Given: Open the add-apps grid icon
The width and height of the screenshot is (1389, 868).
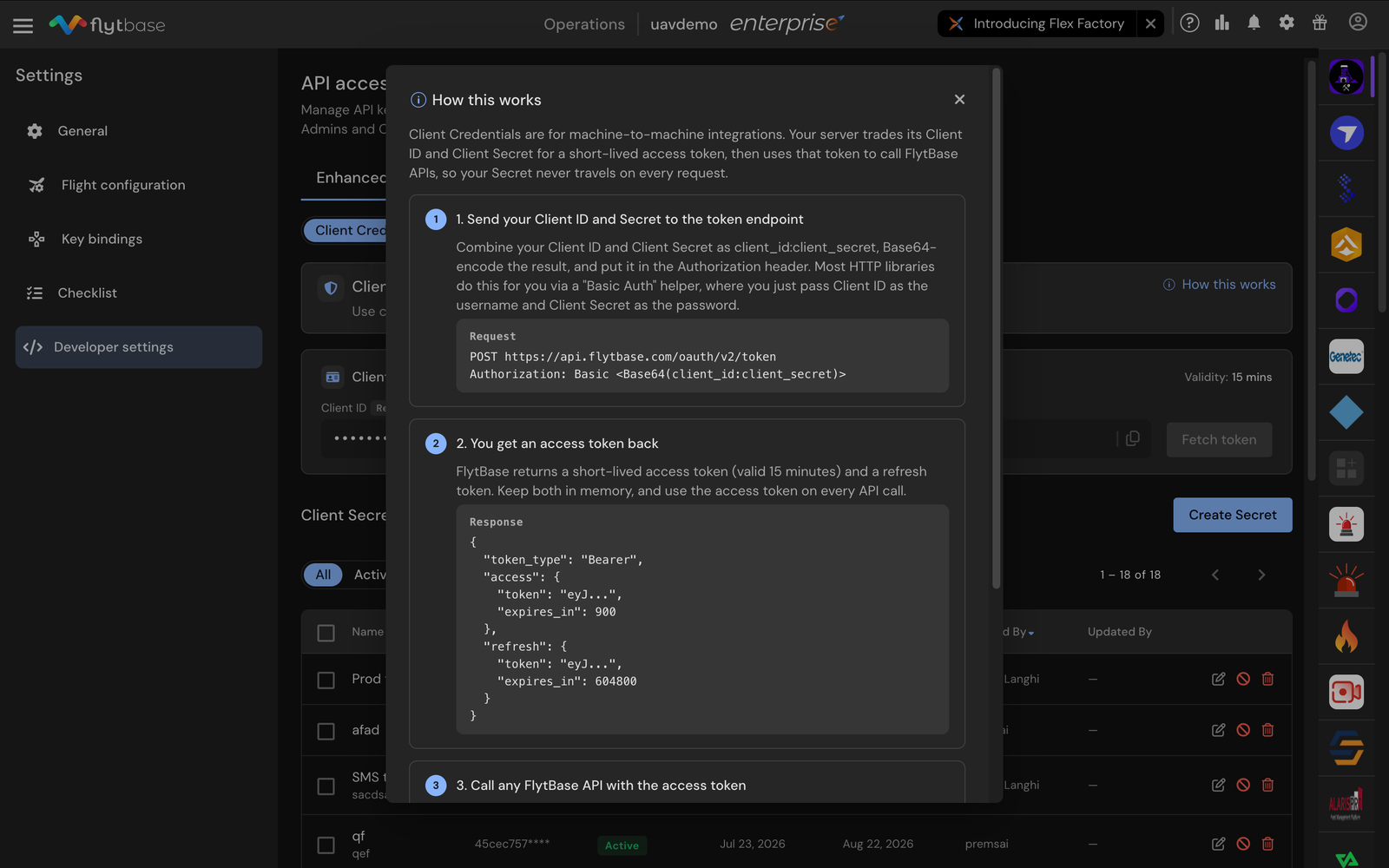Looking at the screenshot, I should pyautogui.click(x=1346, y=469).
